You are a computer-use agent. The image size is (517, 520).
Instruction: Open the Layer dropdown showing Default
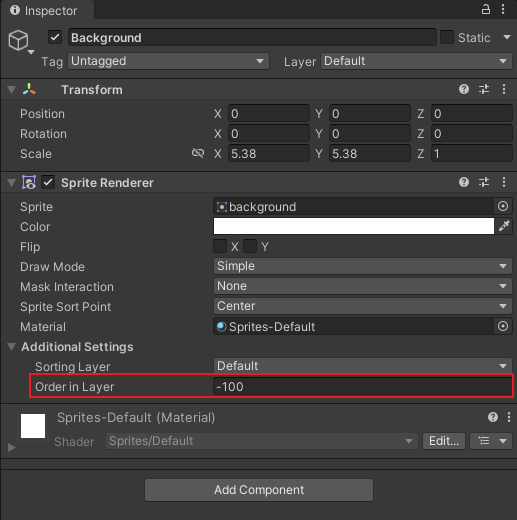pos(416,61)
